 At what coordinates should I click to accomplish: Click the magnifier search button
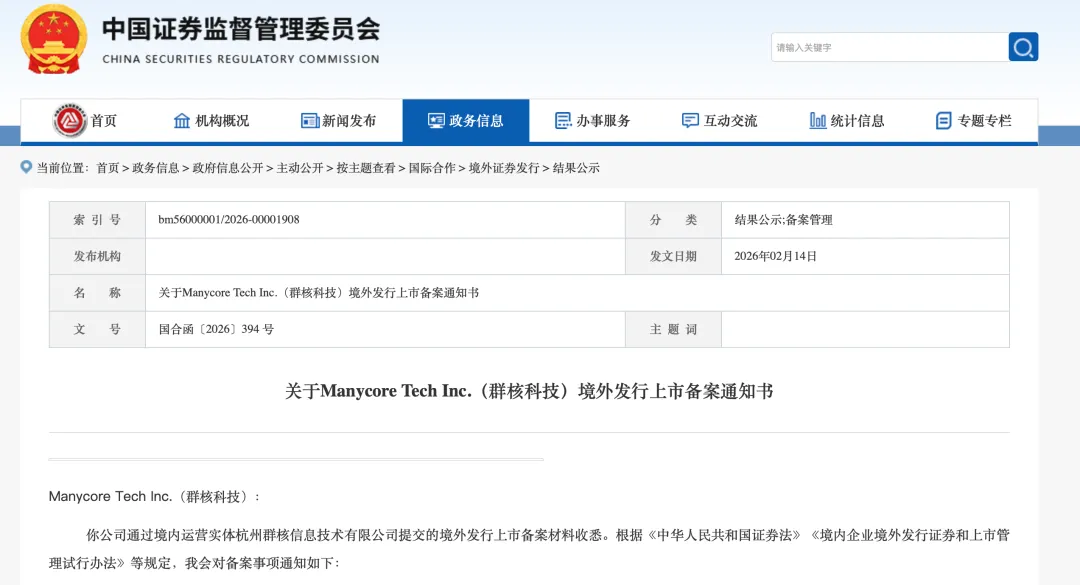pos(1024,47)
